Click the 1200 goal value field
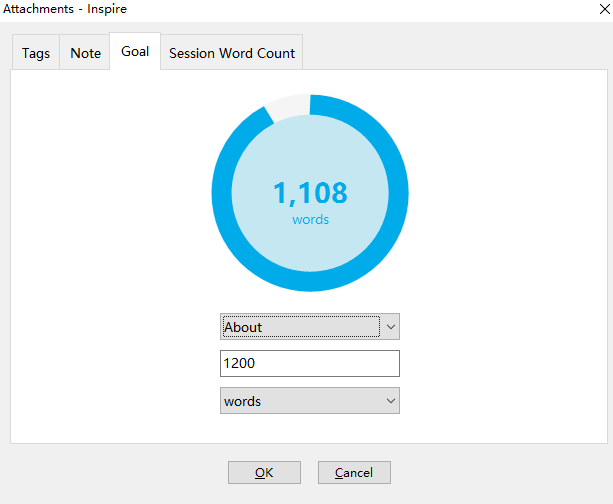 310,363
